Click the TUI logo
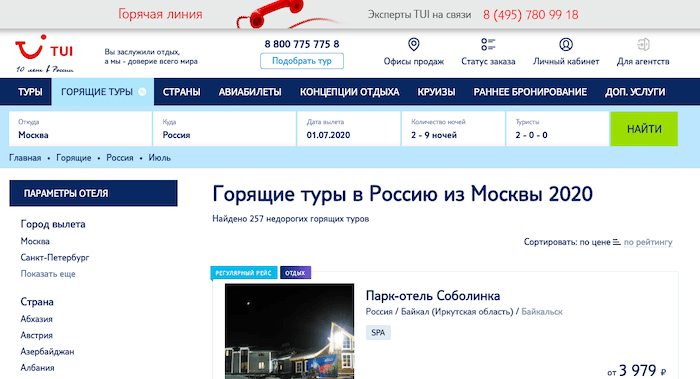700x379 pixels. pyautogui.click(x=44, y=53)
